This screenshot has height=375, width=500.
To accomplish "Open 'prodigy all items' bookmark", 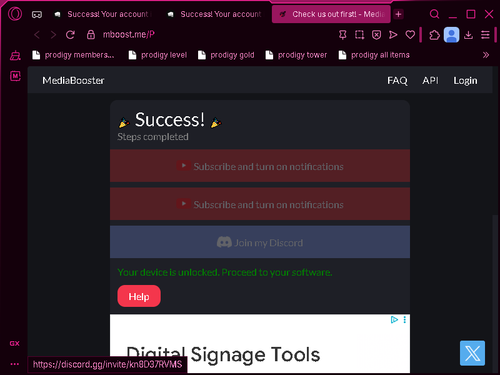I will [x=374, y=55].
